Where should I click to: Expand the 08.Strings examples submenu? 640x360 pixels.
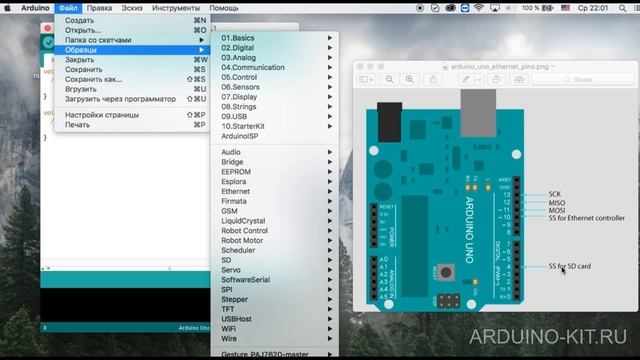(275, 107)
